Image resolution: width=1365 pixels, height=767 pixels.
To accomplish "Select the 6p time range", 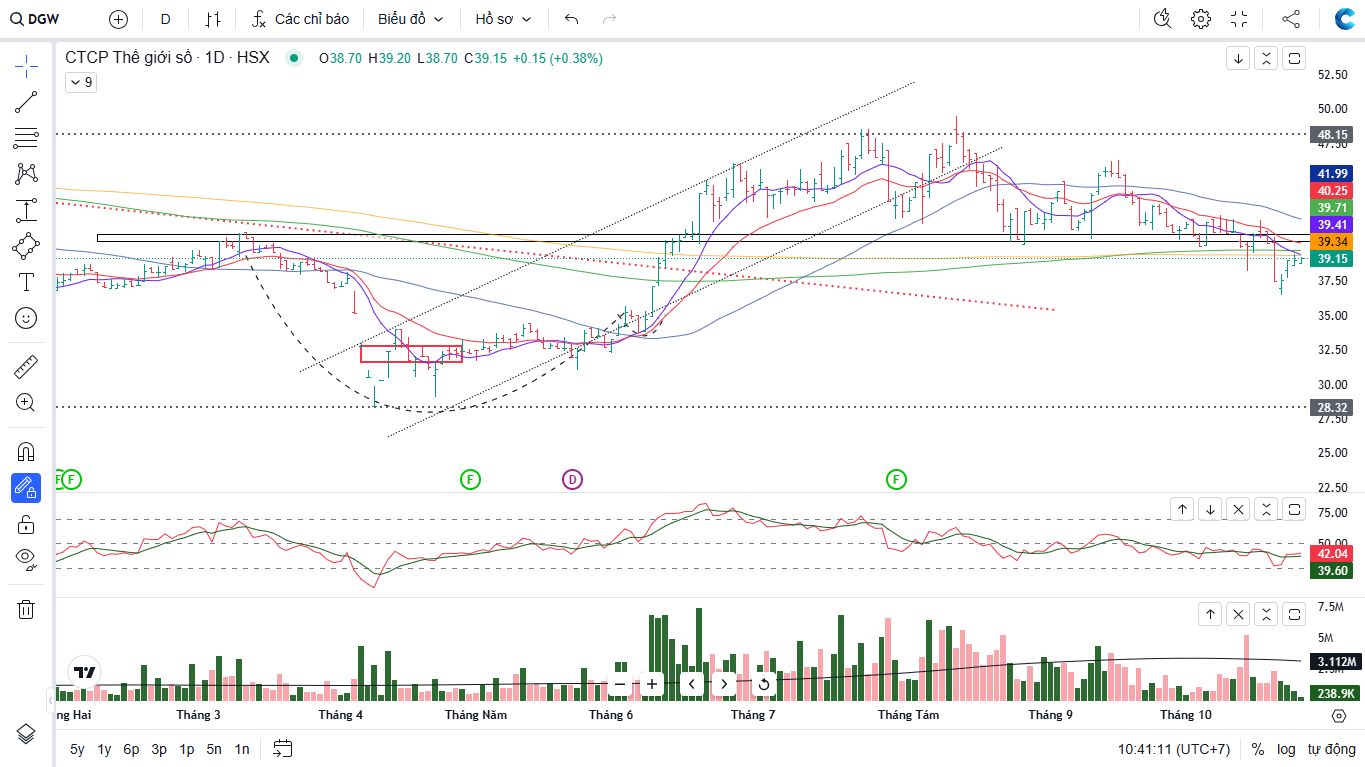I will coord(131,749).
